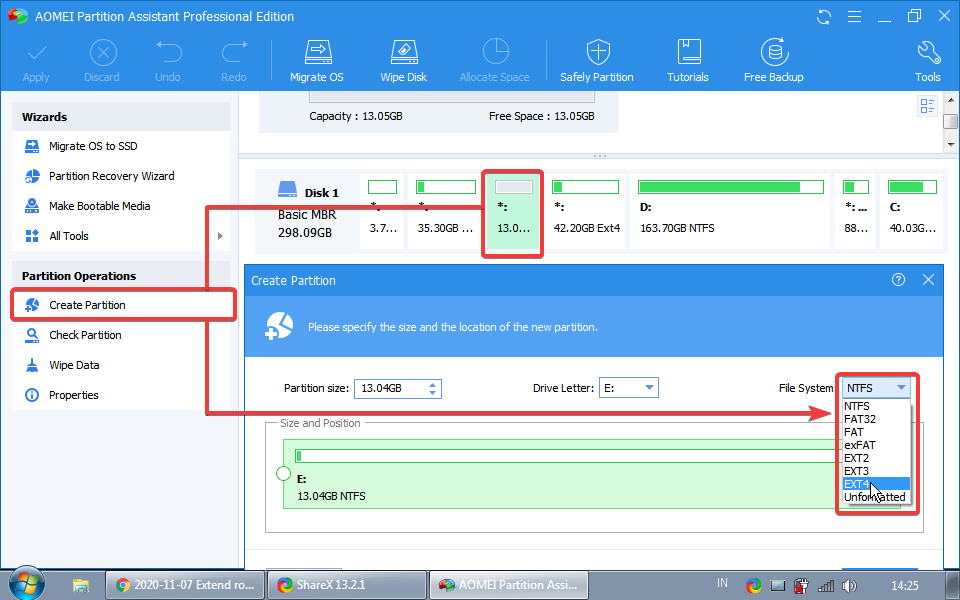
Task: Select Disk 1 Basic MBR header
Action: pyautogui.click(x=307, y=212)
